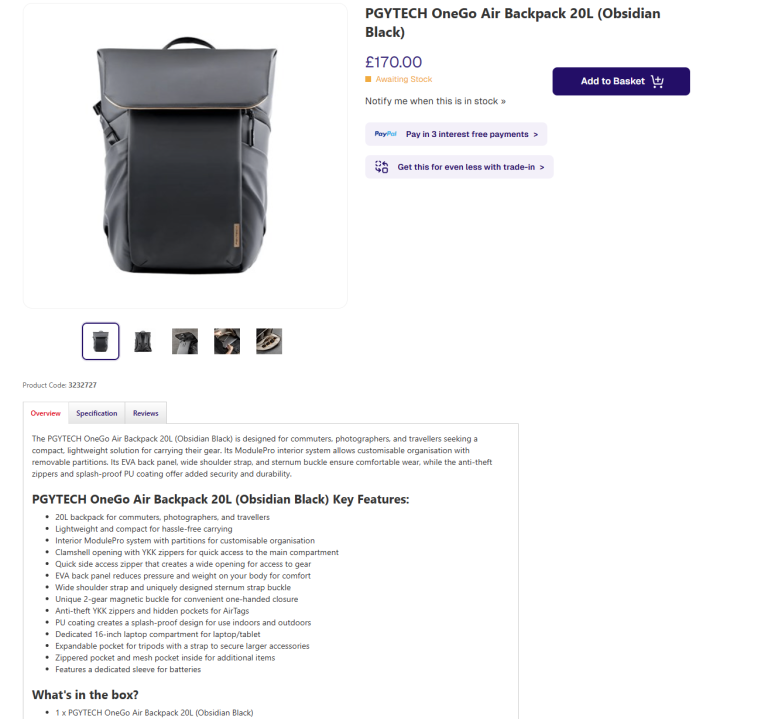Click the basket cart icon

tap(657, 81)
